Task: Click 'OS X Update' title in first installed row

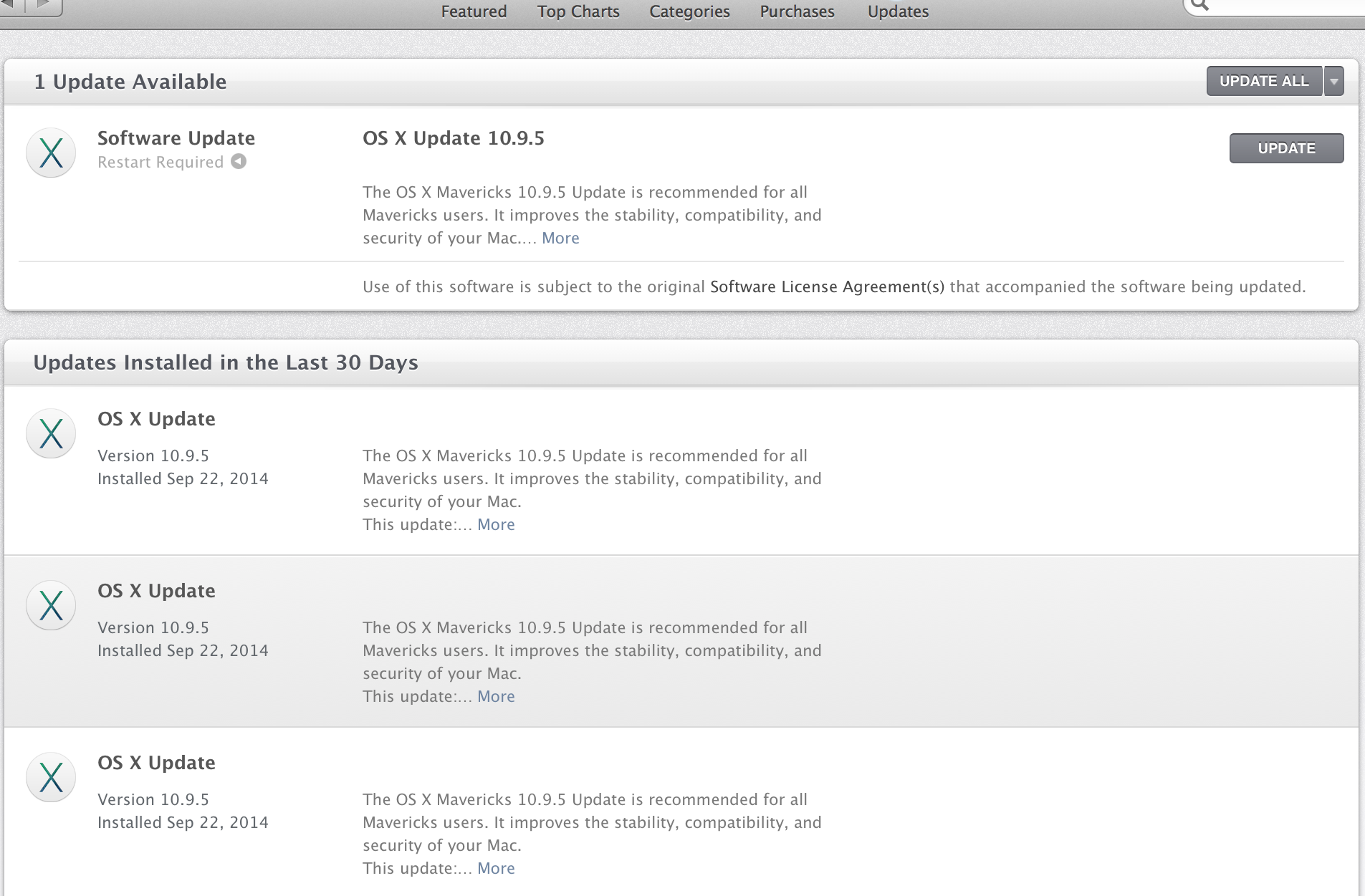Action: (156, 419)
